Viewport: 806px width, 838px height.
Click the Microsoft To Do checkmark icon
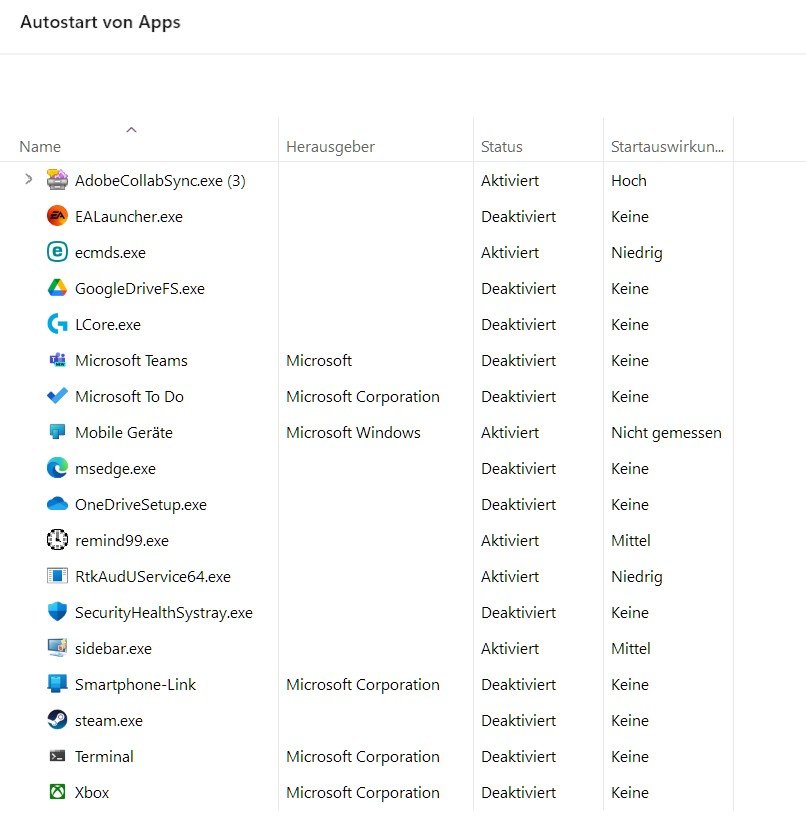click(57, 396)
